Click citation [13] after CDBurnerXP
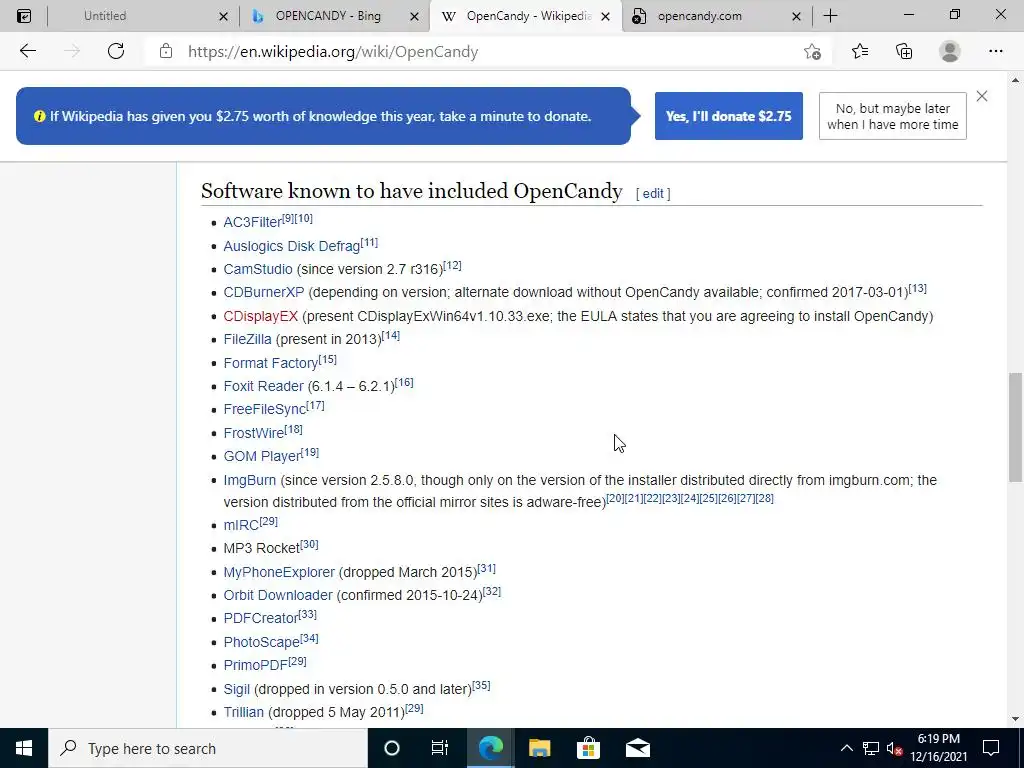1024x768 pixels. point(918,288)
